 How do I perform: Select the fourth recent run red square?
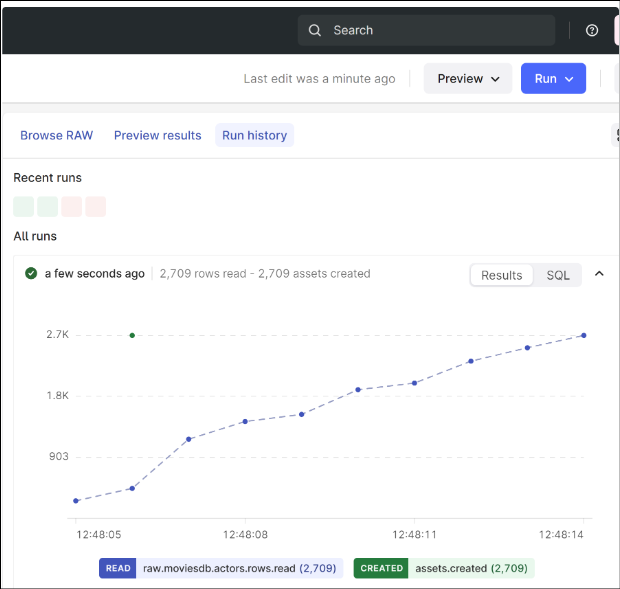click(x=96, y=207)
